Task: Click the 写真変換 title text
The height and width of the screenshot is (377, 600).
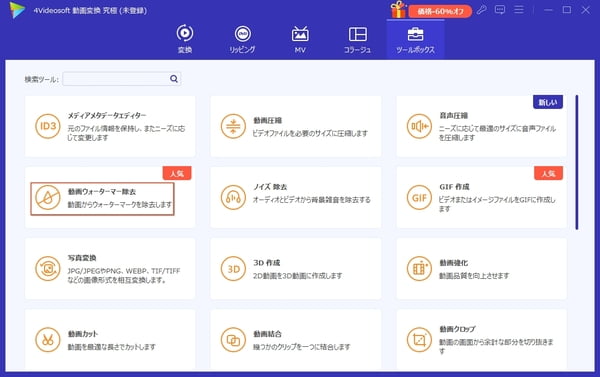Action: click(82, 258)
